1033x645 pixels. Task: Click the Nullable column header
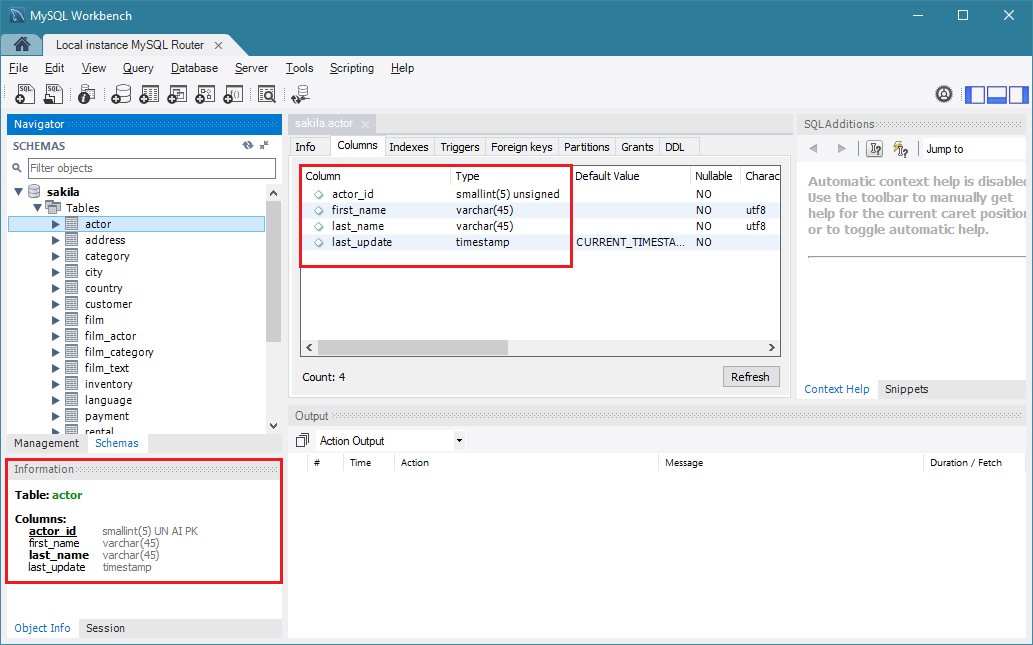(x=713, y=176)
